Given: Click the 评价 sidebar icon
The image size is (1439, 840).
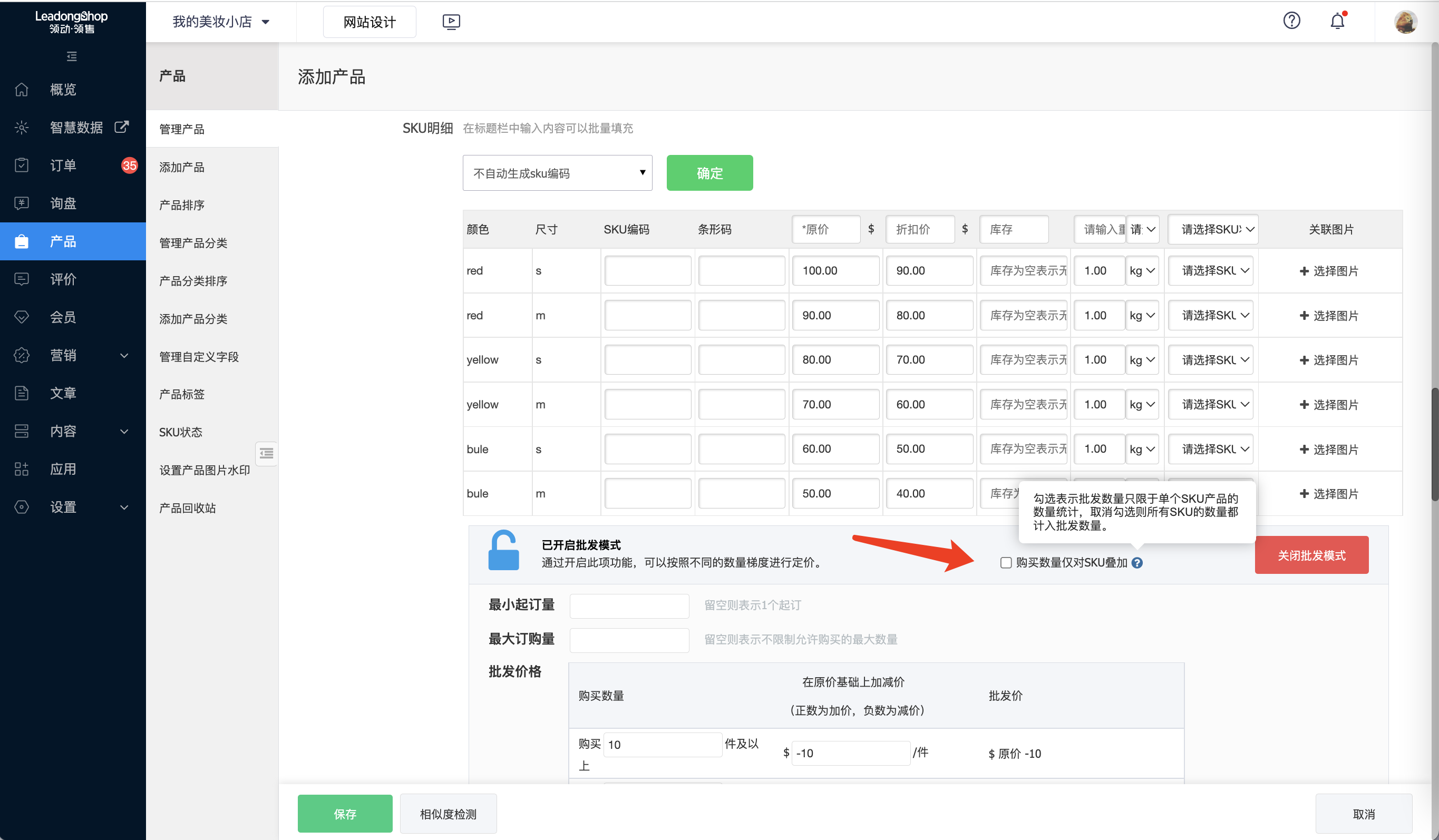Looking at the screenshot, I should click(x=21, y=279).
